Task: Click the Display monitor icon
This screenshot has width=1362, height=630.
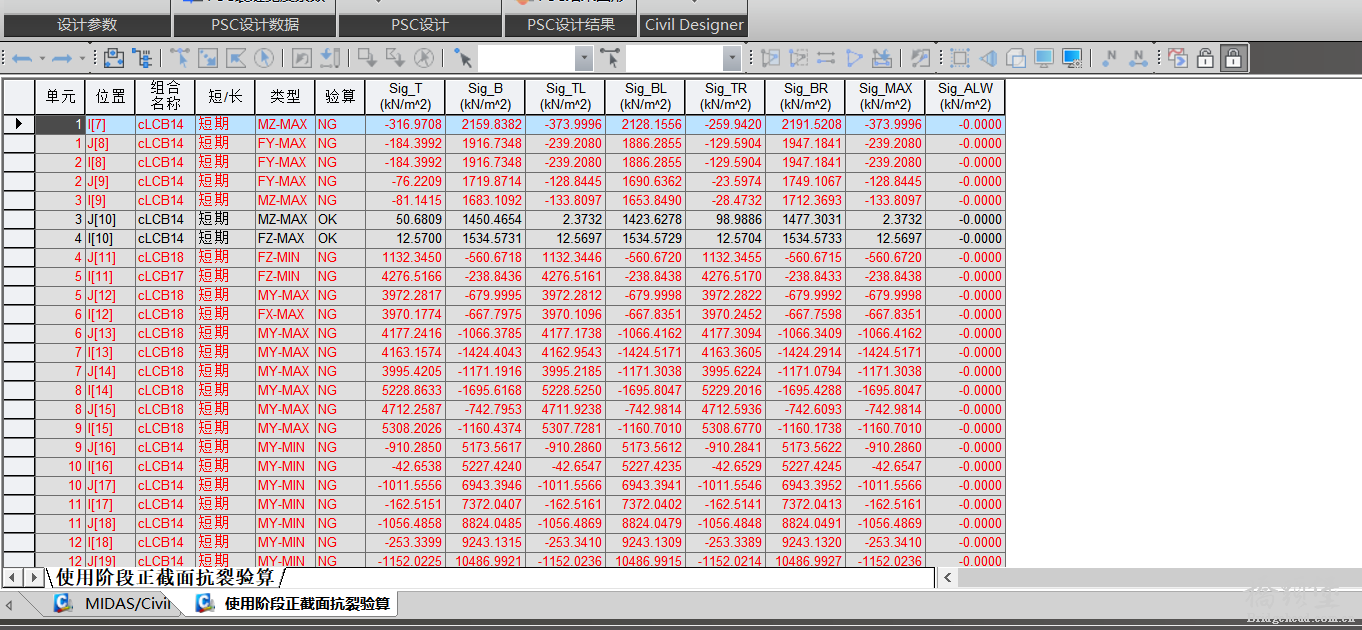Action: click(x=1044, y=59)
